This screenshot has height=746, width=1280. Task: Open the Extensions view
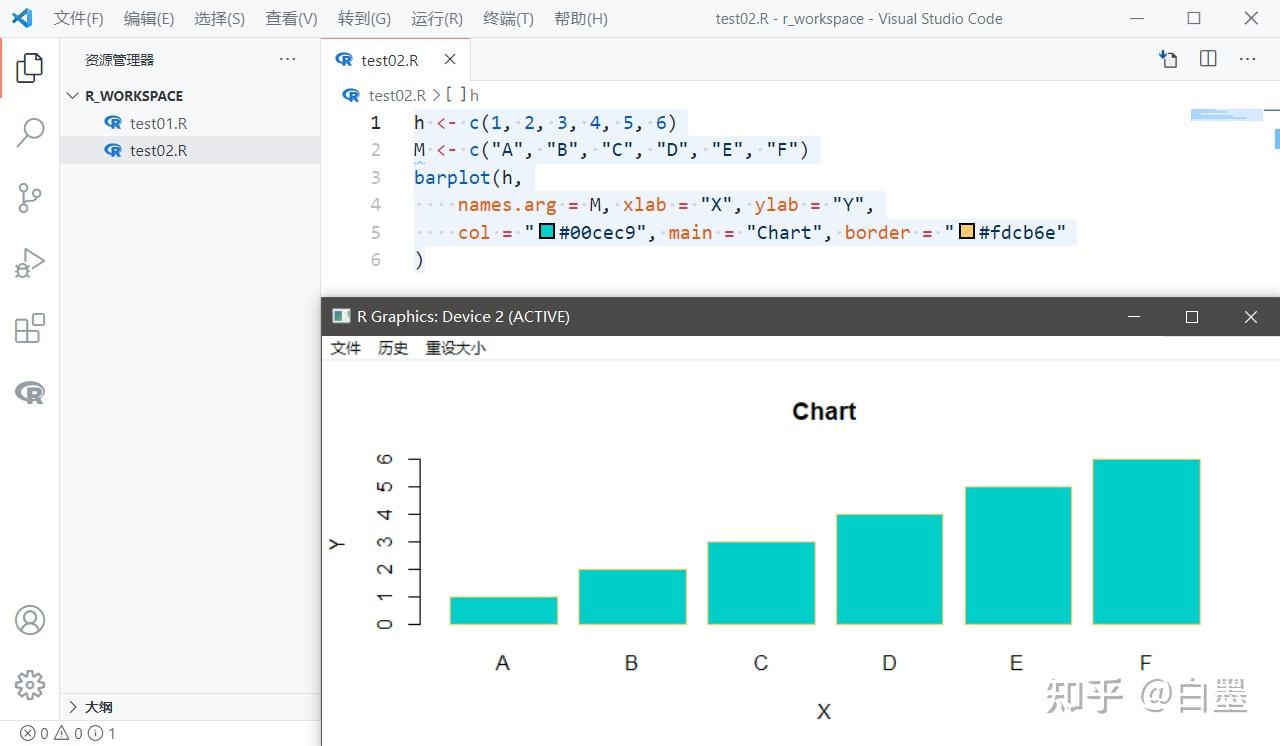tap(30, 328)
